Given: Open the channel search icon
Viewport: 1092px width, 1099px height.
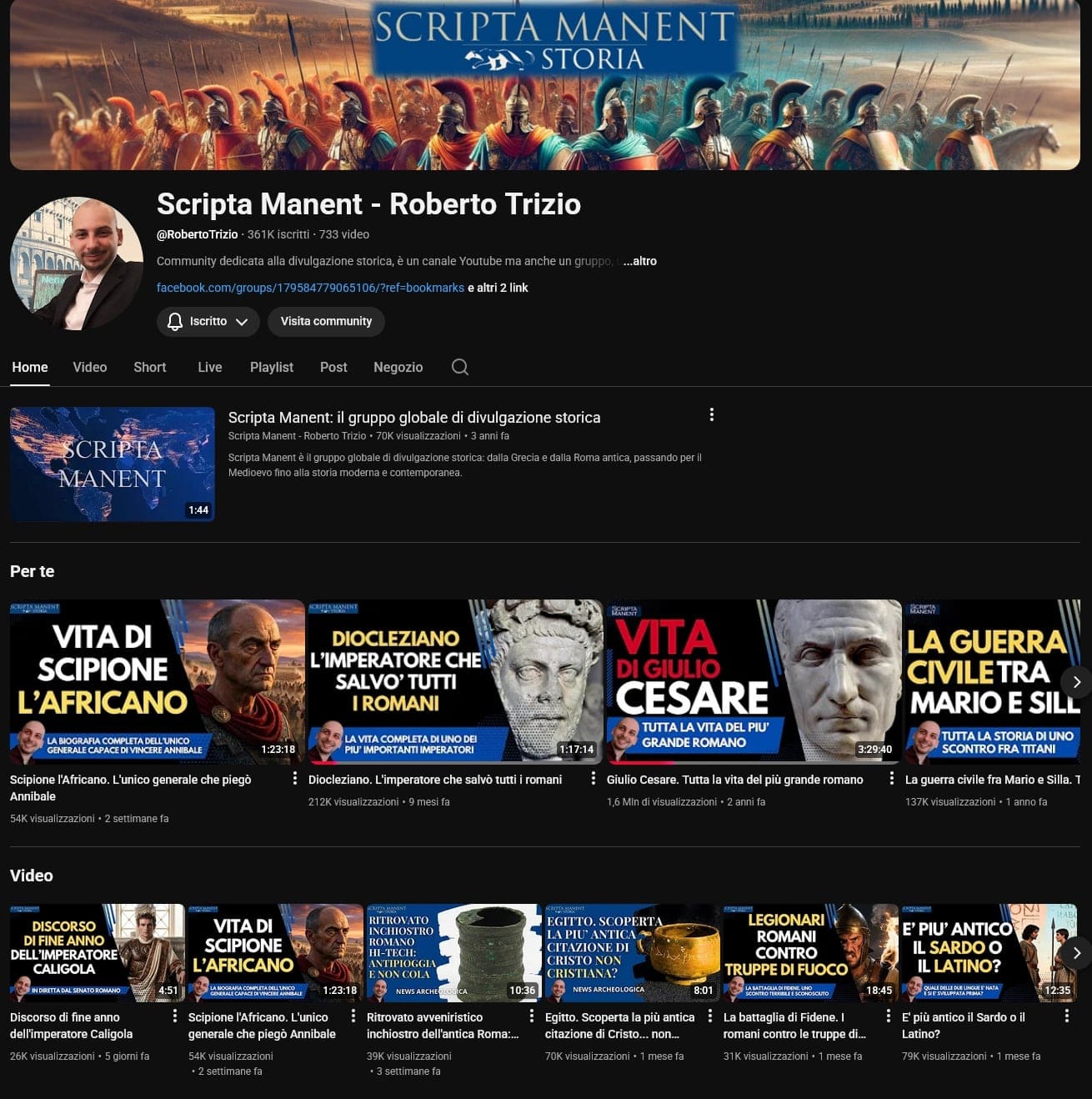Looking at the screenshot, I should (459, 367).
